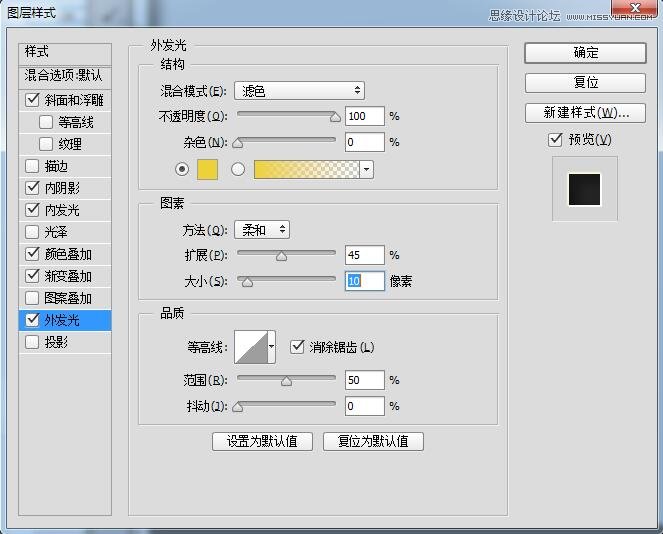Click the 杂色 value field

coord(364,142)
